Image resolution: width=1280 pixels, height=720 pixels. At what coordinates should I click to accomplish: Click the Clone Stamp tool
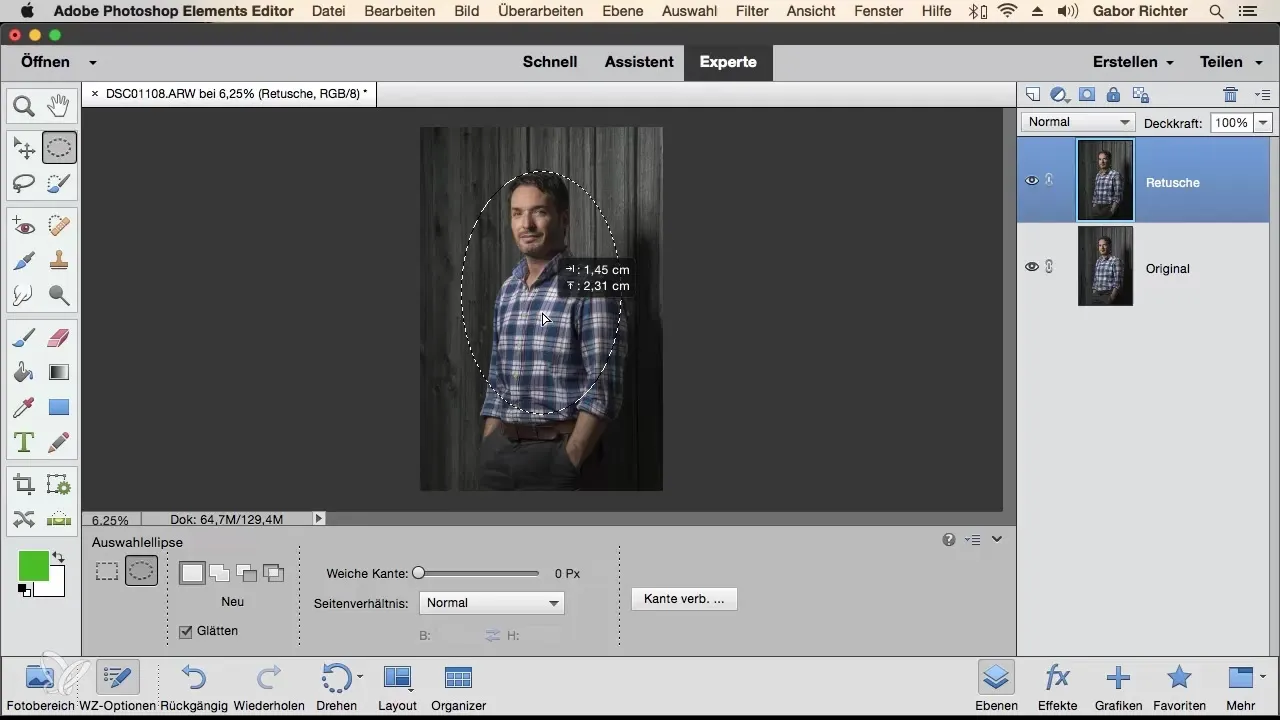click(59, 261)
